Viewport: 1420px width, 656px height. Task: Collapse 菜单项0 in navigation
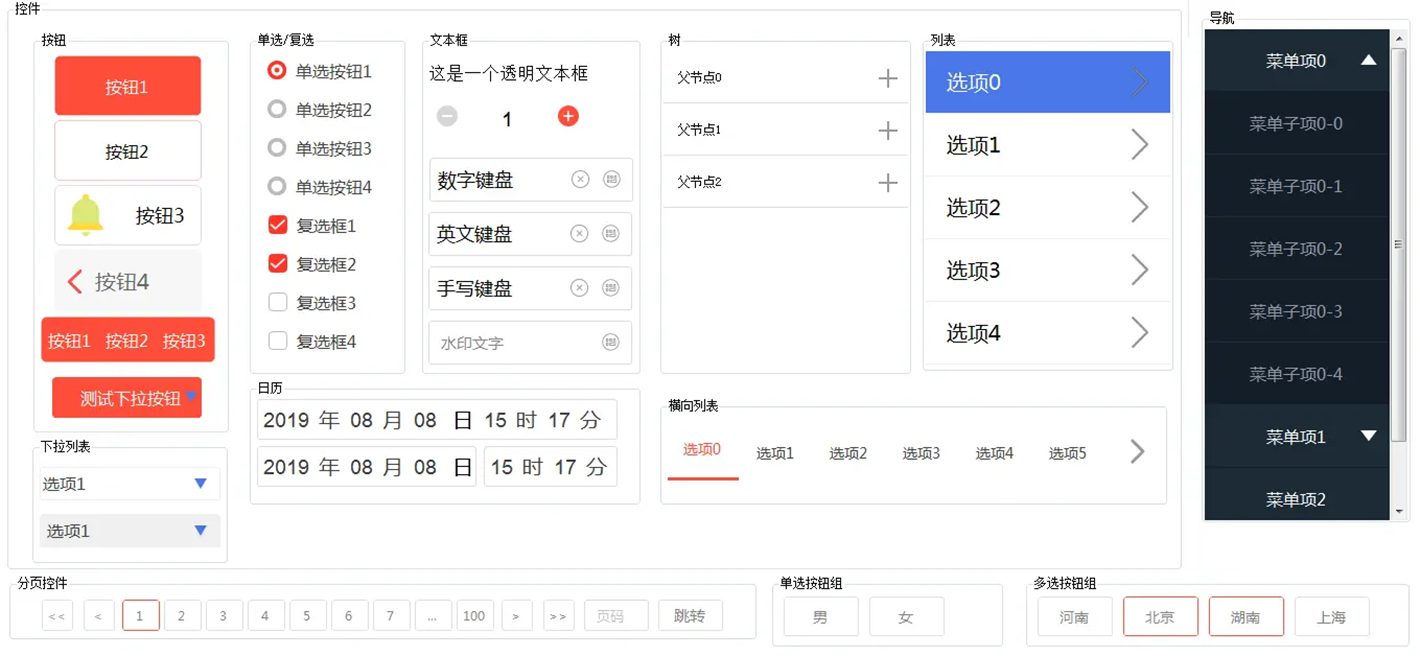[1369, 61]
